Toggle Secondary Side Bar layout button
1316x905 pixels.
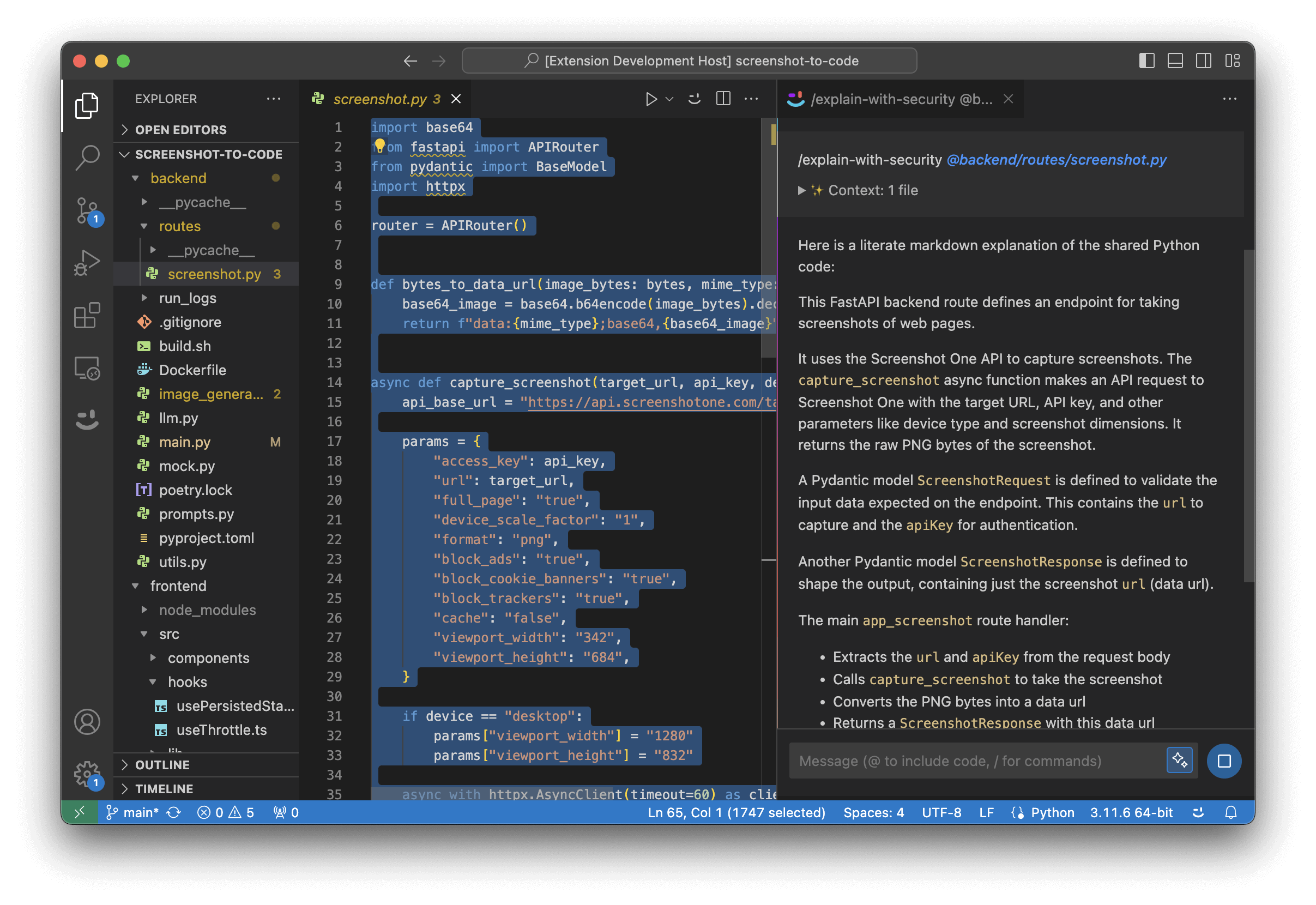1203,61
